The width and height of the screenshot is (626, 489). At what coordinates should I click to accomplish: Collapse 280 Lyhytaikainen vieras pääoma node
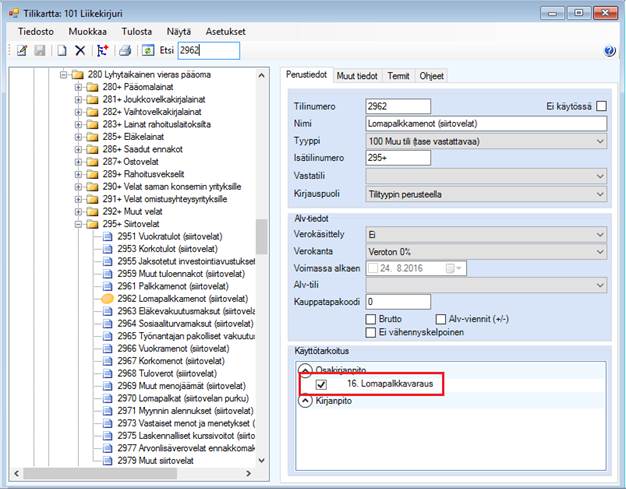pyautogui.click(x=63, y=75)
